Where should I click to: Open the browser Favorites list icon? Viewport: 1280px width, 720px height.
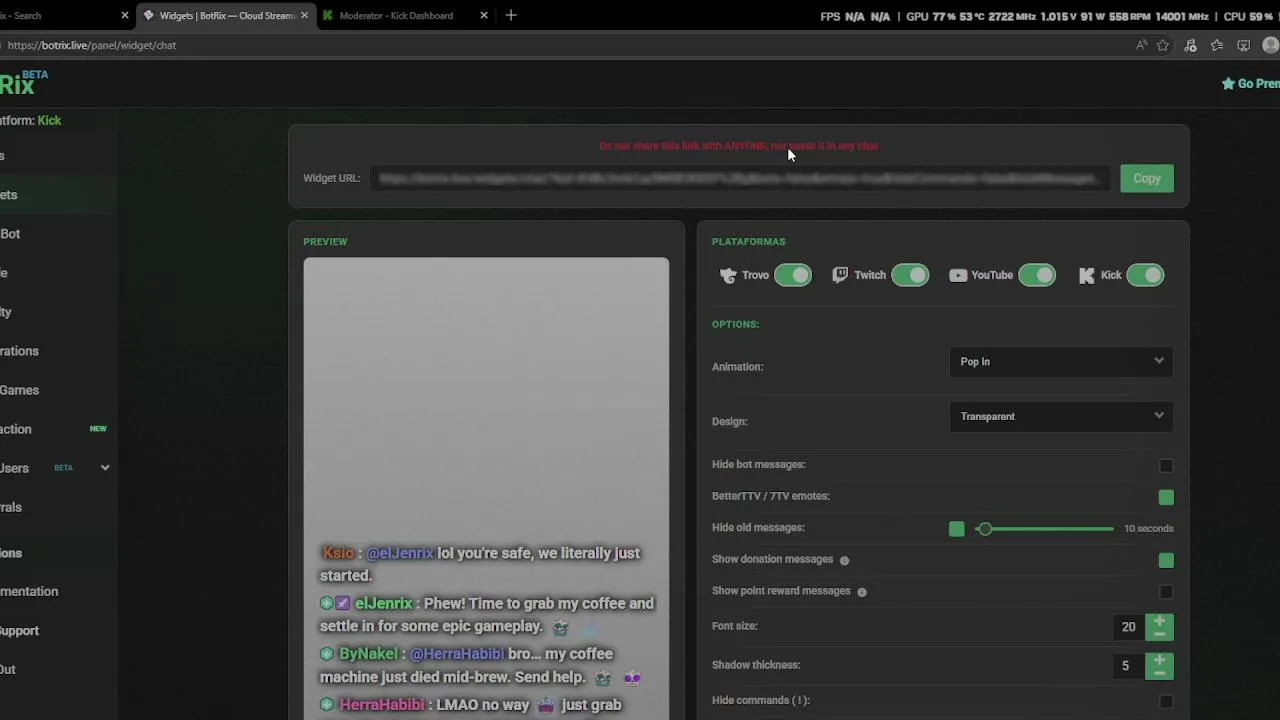tap(1217, 45)
